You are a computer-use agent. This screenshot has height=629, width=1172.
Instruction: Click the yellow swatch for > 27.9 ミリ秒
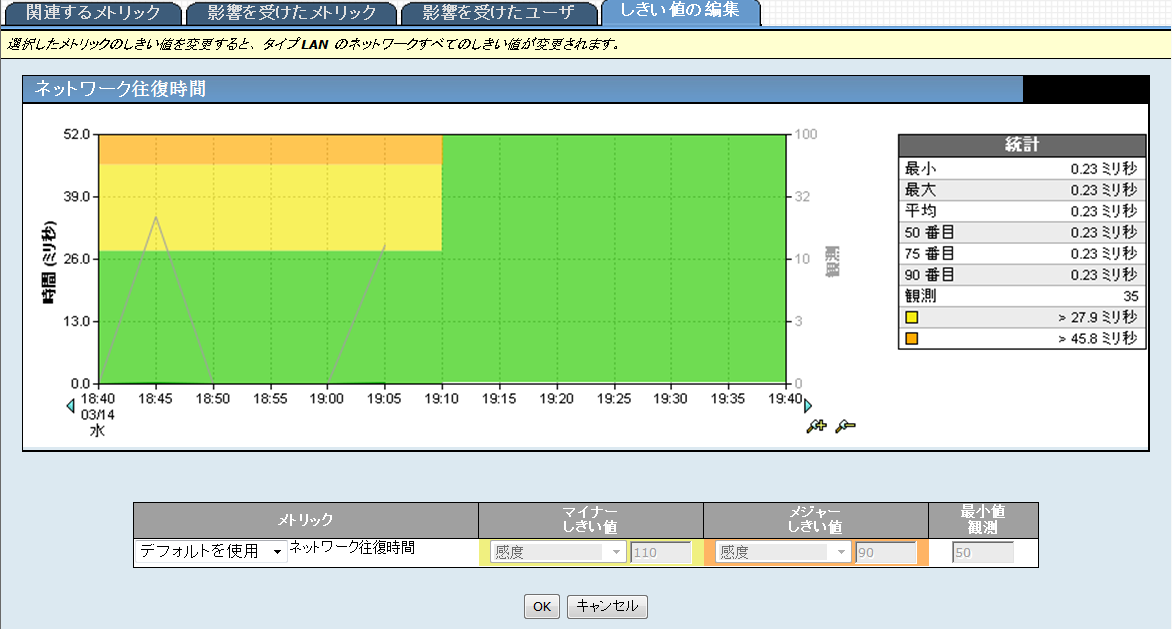click(911, 317)
